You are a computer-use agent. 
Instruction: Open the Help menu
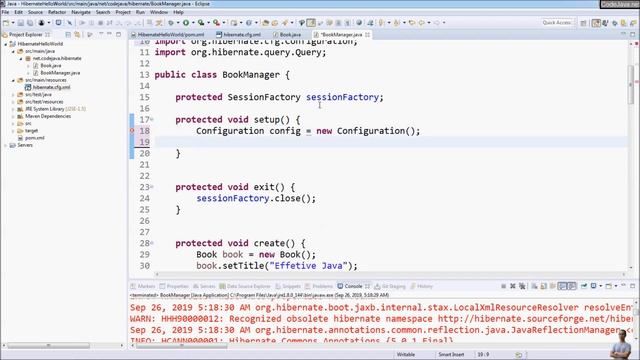178,12
